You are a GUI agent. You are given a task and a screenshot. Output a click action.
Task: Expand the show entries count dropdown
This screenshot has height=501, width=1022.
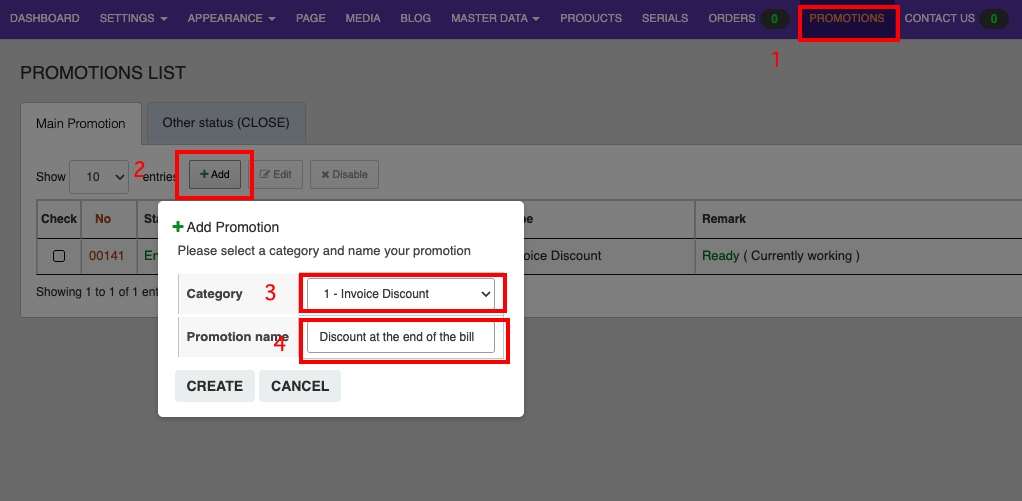[x=99, y=177]
